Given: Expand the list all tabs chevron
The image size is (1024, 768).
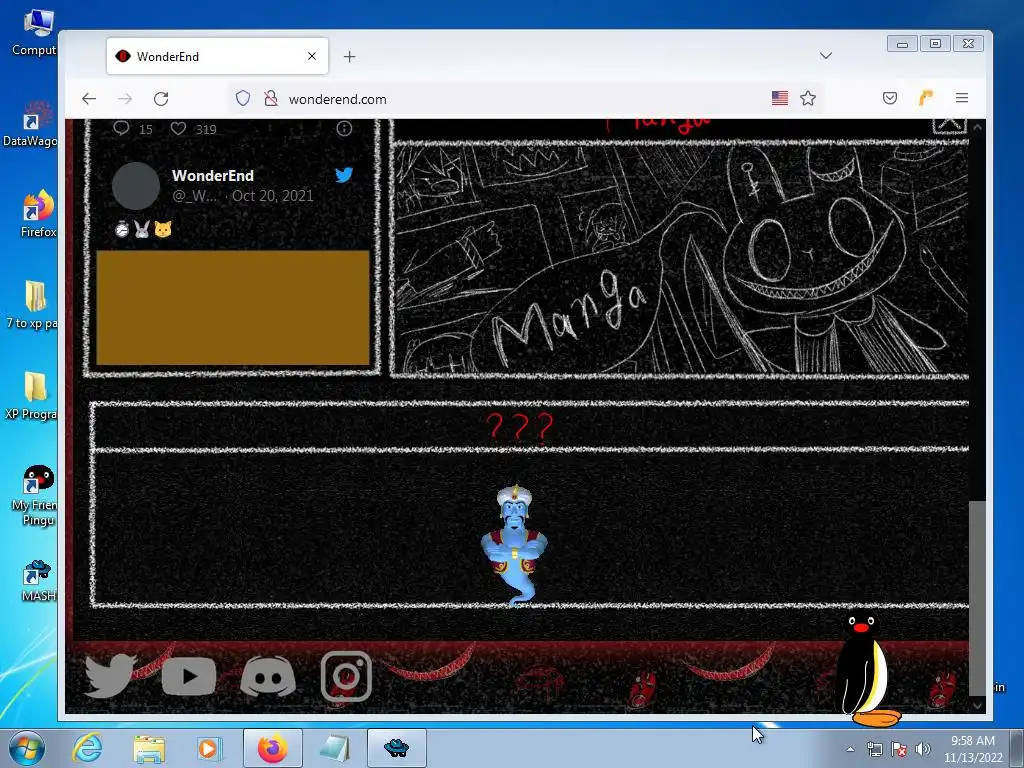Looking at the screenshot, I should tap(826, 56).
